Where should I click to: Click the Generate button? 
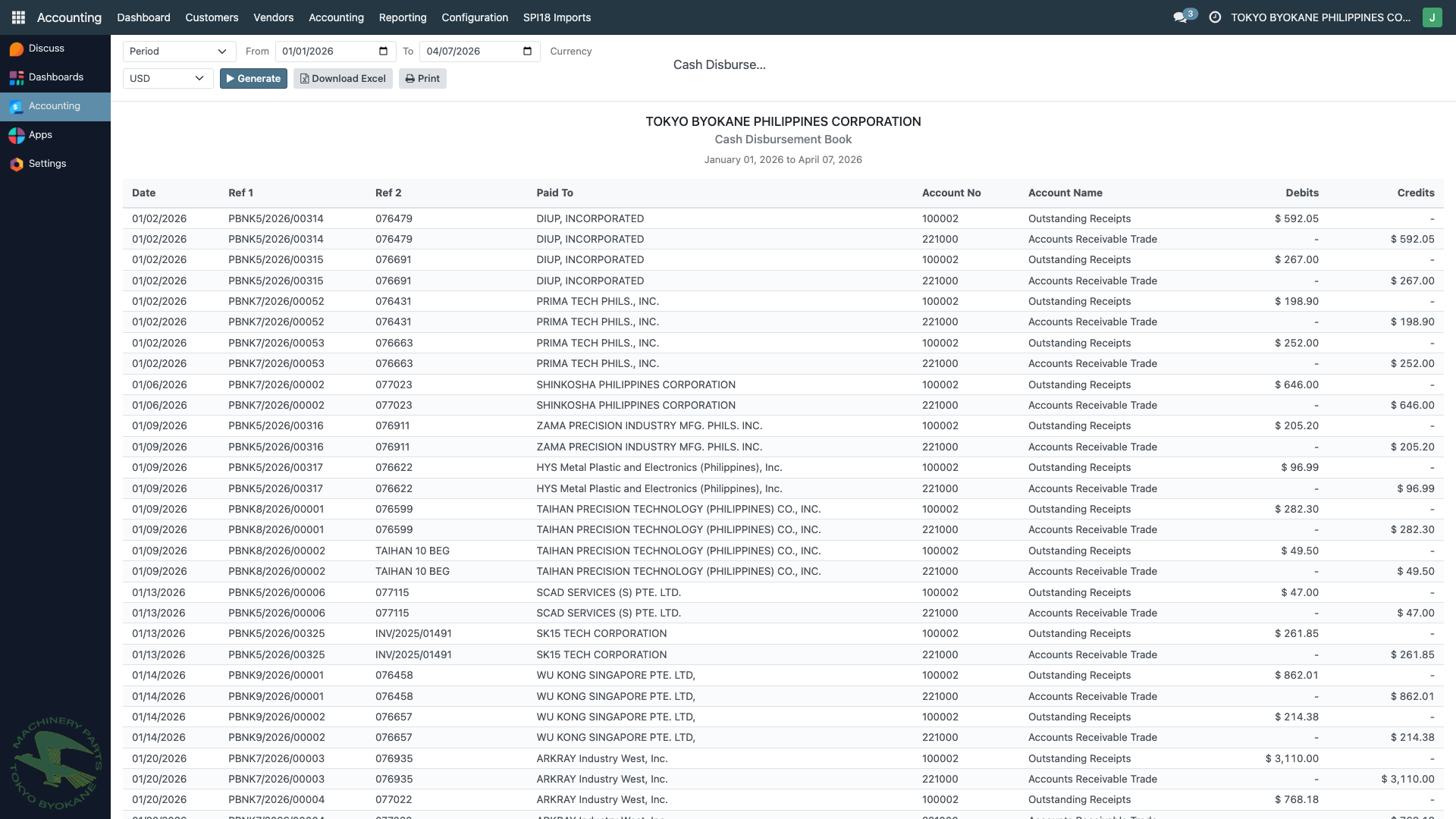[253, 79]
